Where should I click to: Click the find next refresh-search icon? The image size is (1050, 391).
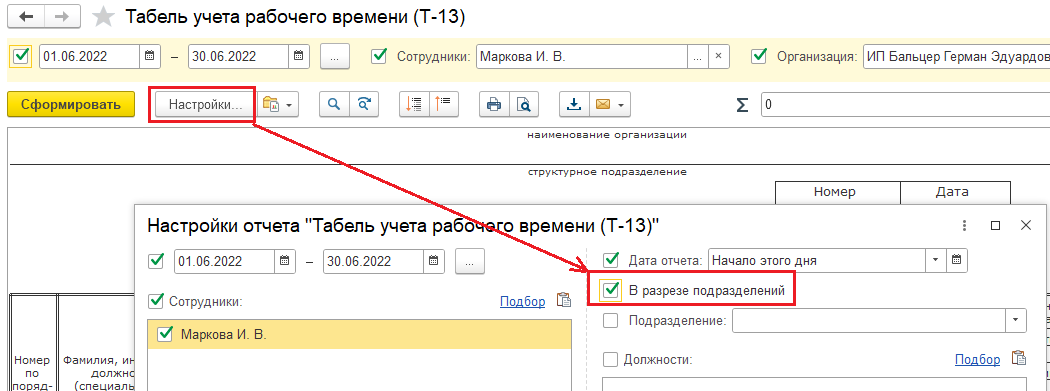(x=364, y=104)
